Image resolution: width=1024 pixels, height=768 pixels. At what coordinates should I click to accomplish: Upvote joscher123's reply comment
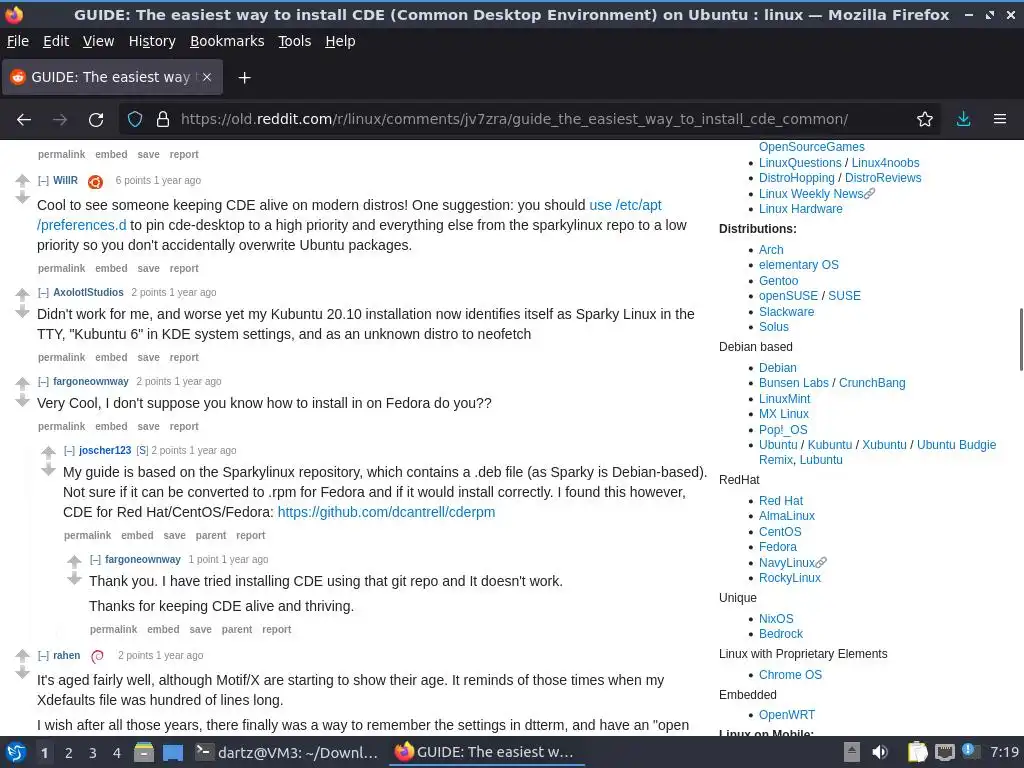[48, 451]
